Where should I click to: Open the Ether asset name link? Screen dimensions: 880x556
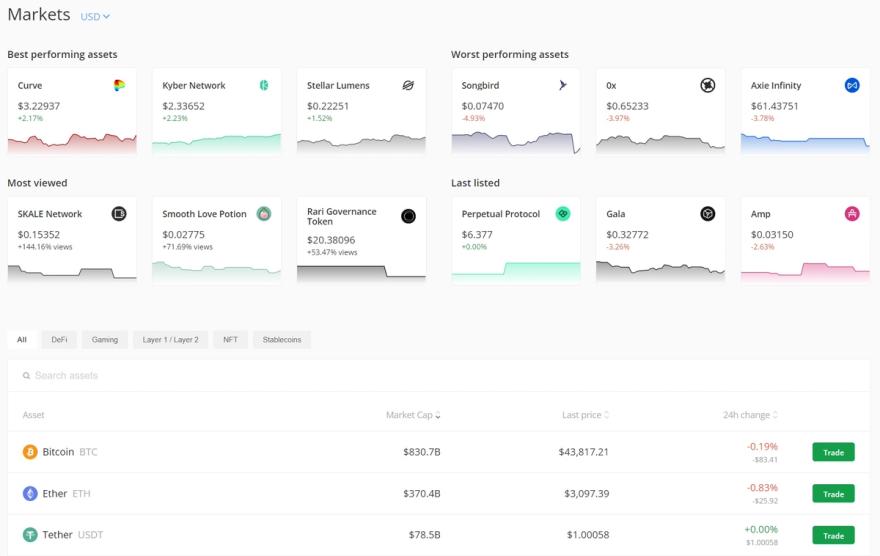tap(55, 493)
